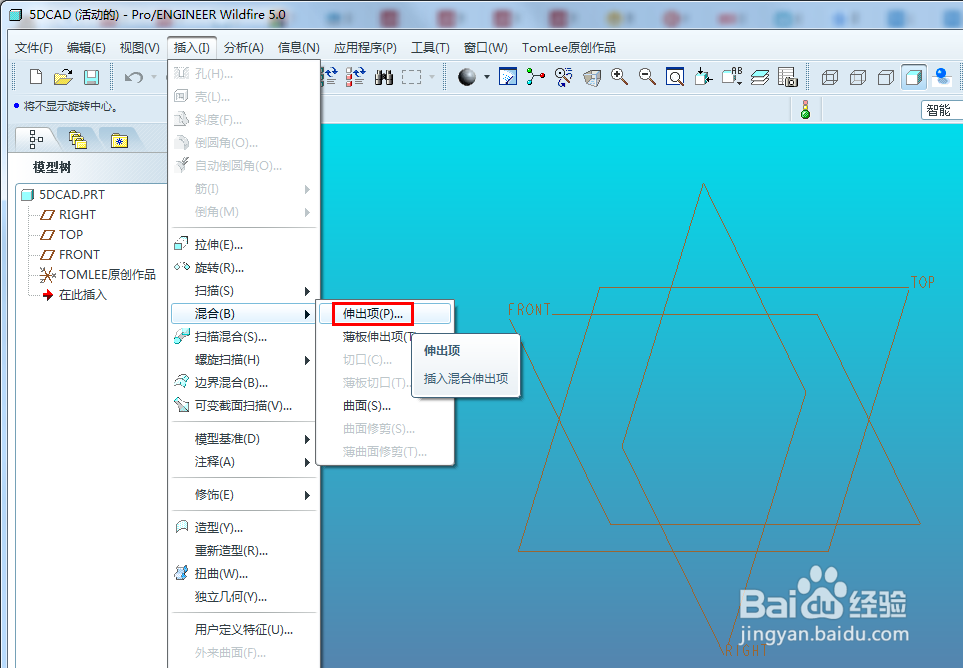This screenshot has width=963, height=668.
Task: Zoom in with the plus magnifier
Action: pos(619,77)
